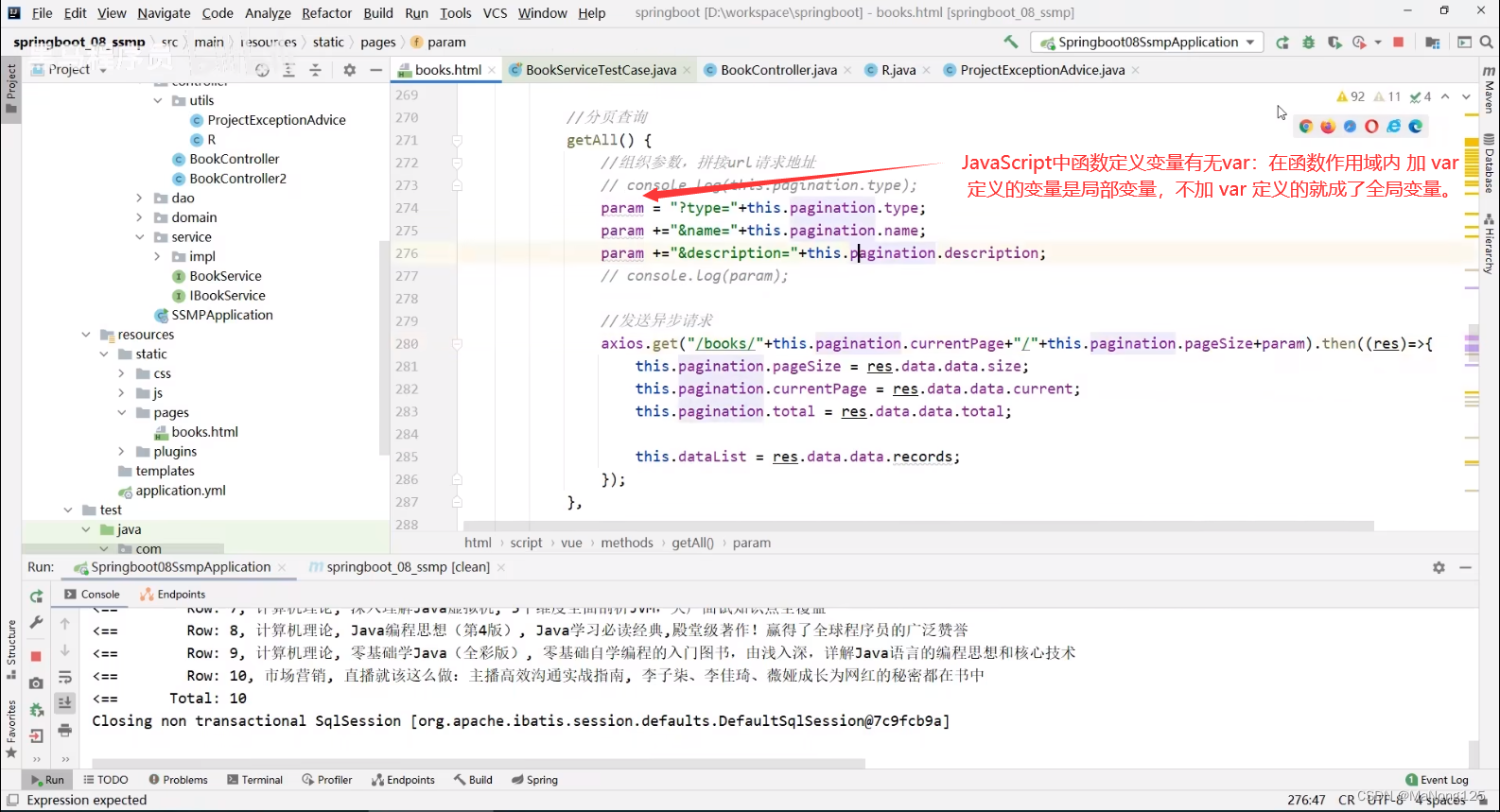The width and height of the screenshot is (1500, 812).
Task: Rerun Springboot08SsmpApplication from the top toolbar
Action: pos(1282,43)
